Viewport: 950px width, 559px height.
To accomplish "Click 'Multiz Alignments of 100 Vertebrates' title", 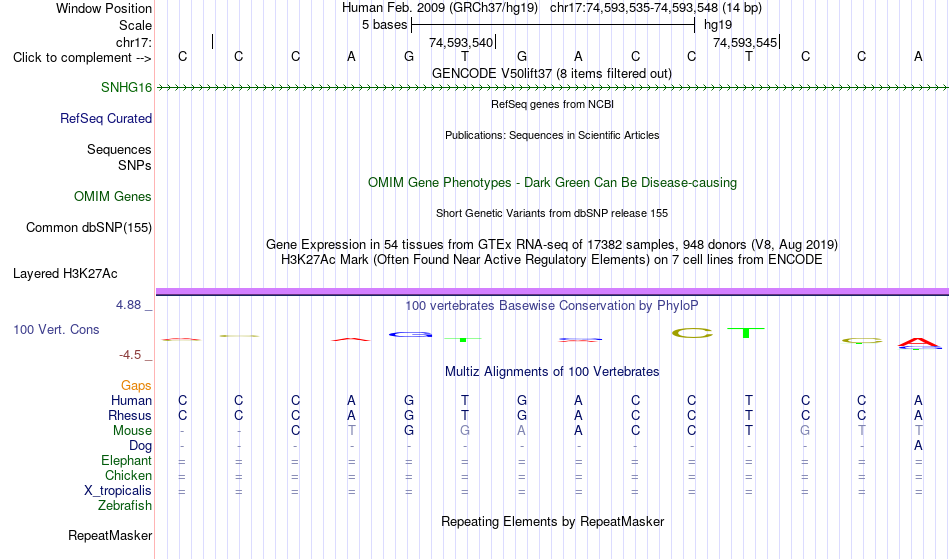I will 552,371.
